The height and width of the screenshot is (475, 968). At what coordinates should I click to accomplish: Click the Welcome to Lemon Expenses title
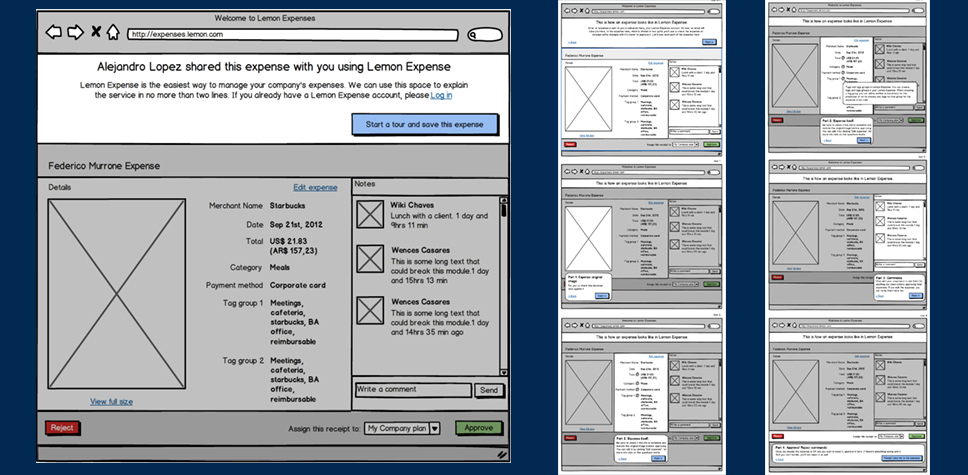[264, 18]
